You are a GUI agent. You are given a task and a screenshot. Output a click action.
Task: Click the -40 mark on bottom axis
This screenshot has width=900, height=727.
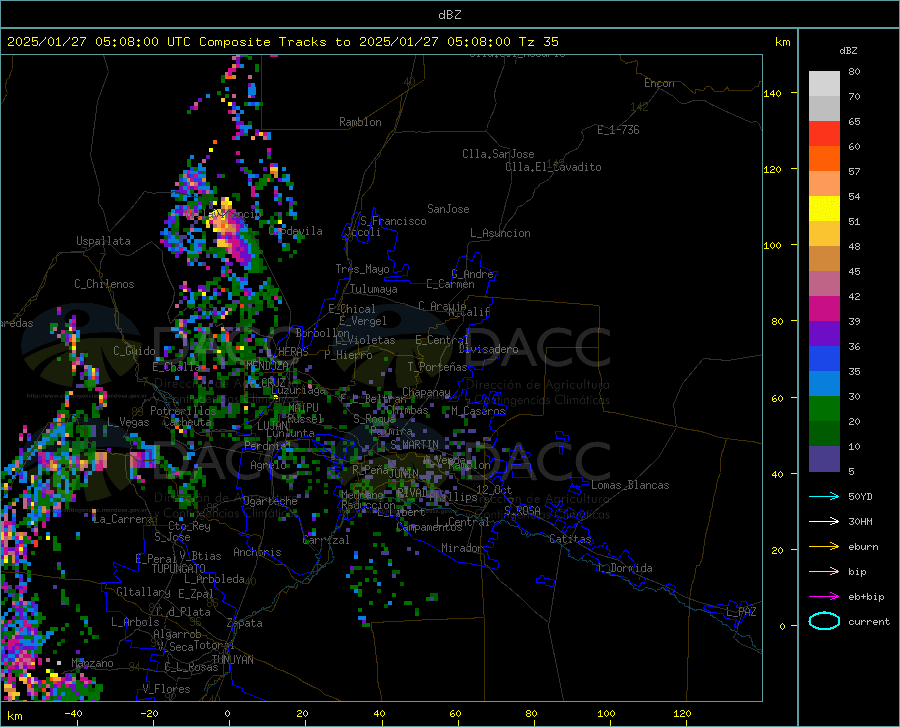pos(73,713)
